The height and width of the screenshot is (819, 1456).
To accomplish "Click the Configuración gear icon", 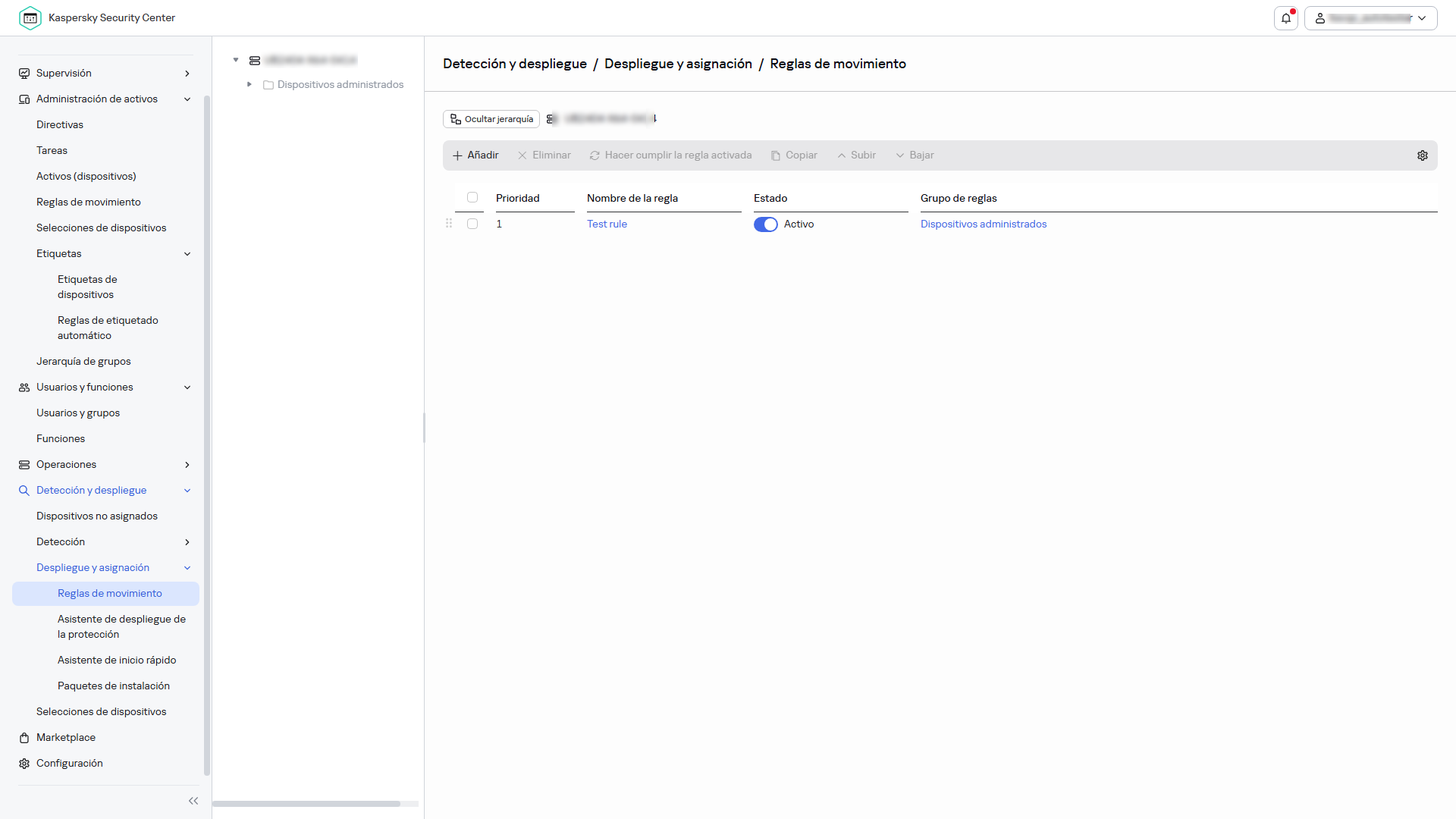I will point(24,764).
